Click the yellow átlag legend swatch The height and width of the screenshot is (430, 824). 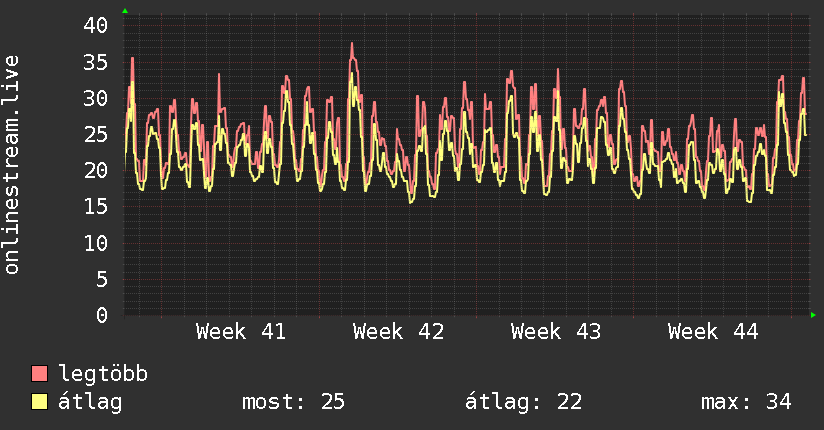(39, 402)
